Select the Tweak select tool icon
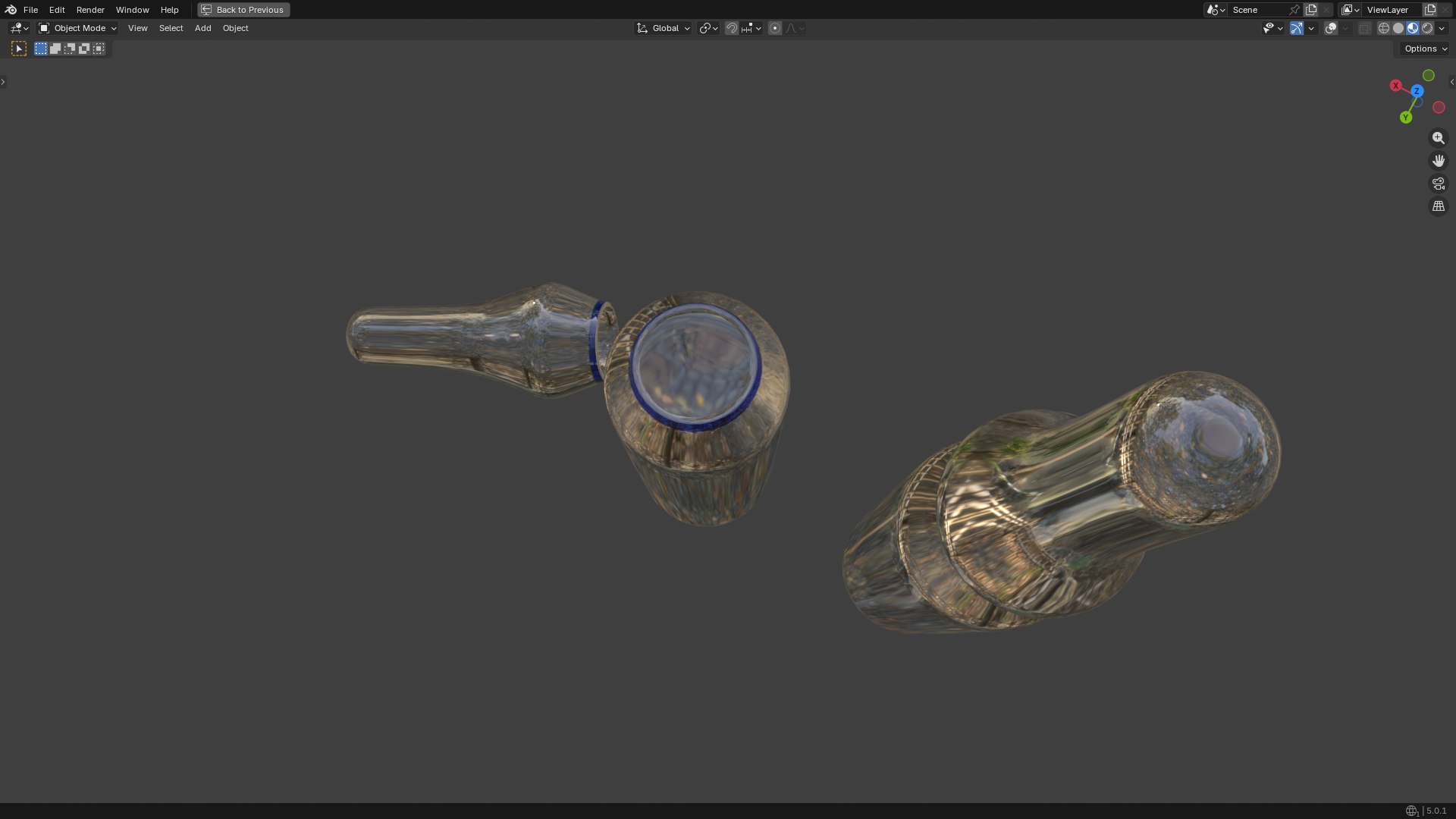 pyautogui.click(x=19, y=49)
